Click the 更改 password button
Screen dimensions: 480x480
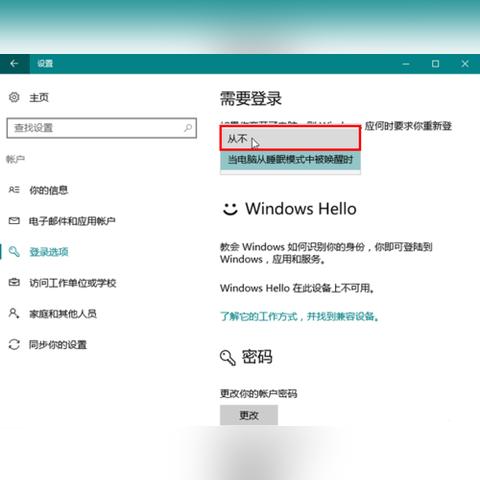click(249, 415)
